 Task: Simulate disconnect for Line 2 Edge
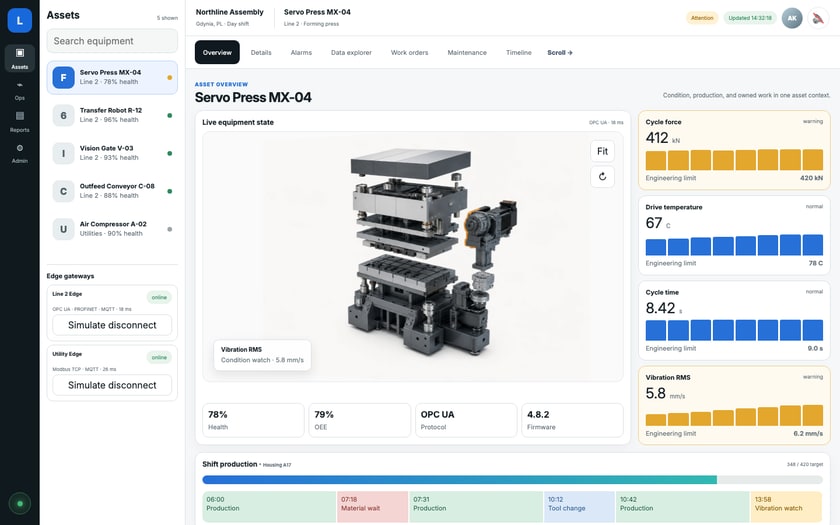[112, 325]
